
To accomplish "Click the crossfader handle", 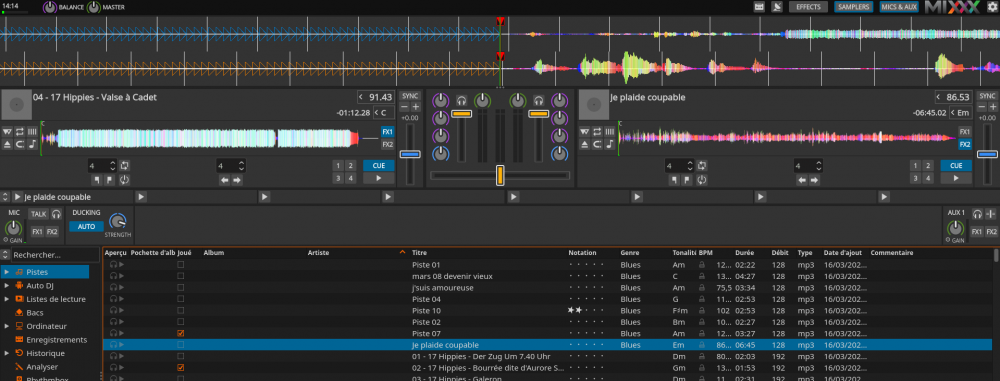I will (500, 175).
